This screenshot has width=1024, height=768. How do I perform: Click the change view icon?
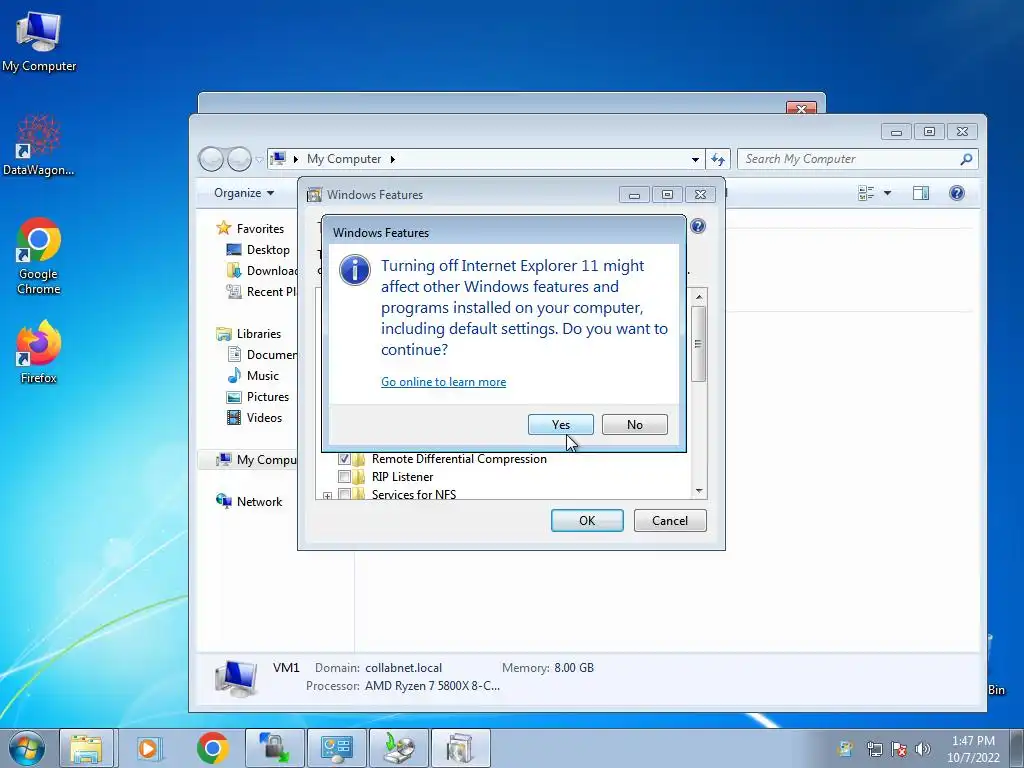(x=866, y=193)
